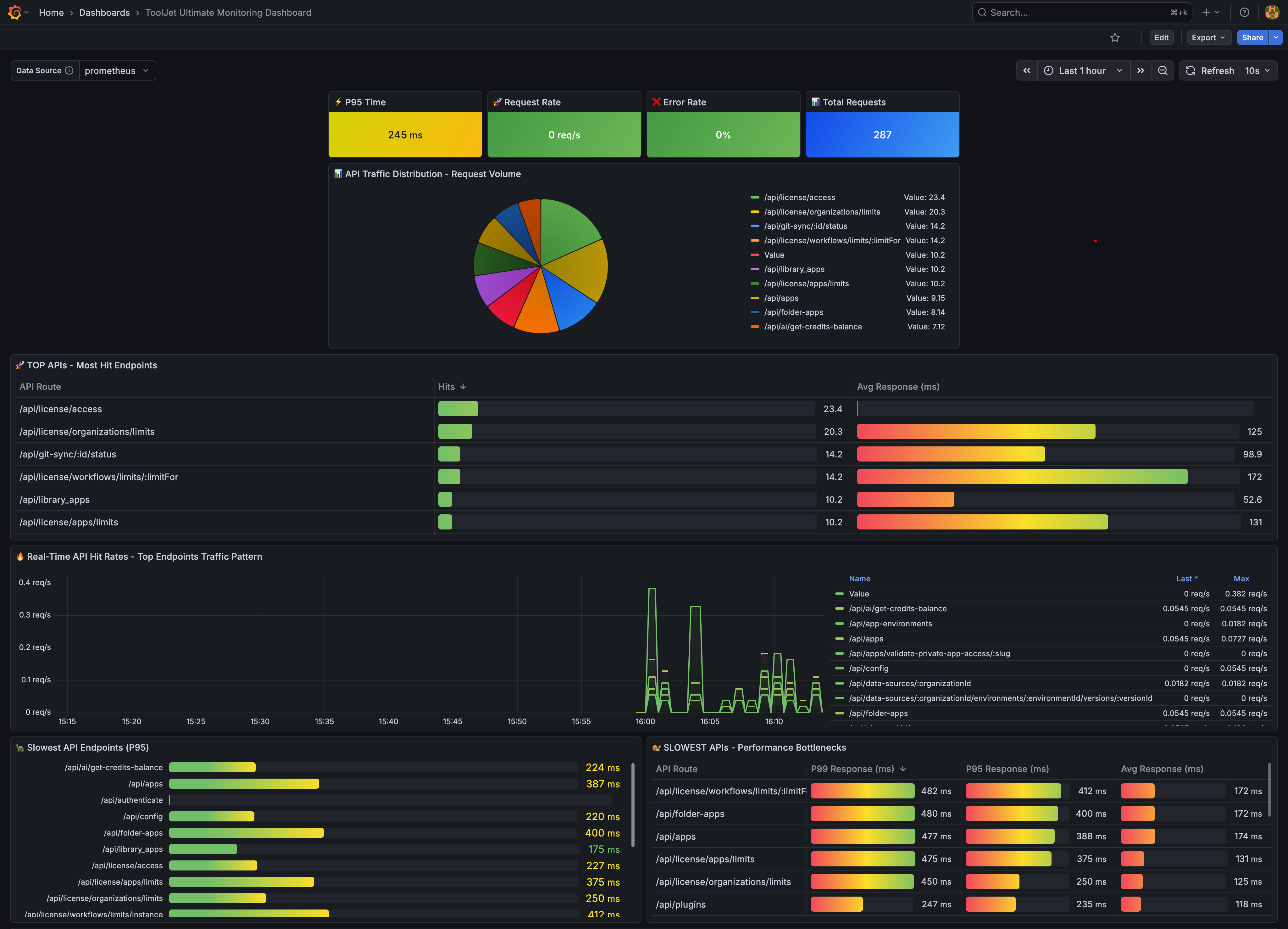Click the add new panel plus icon
The image size is (1288, 929).
click(1206, 12)
